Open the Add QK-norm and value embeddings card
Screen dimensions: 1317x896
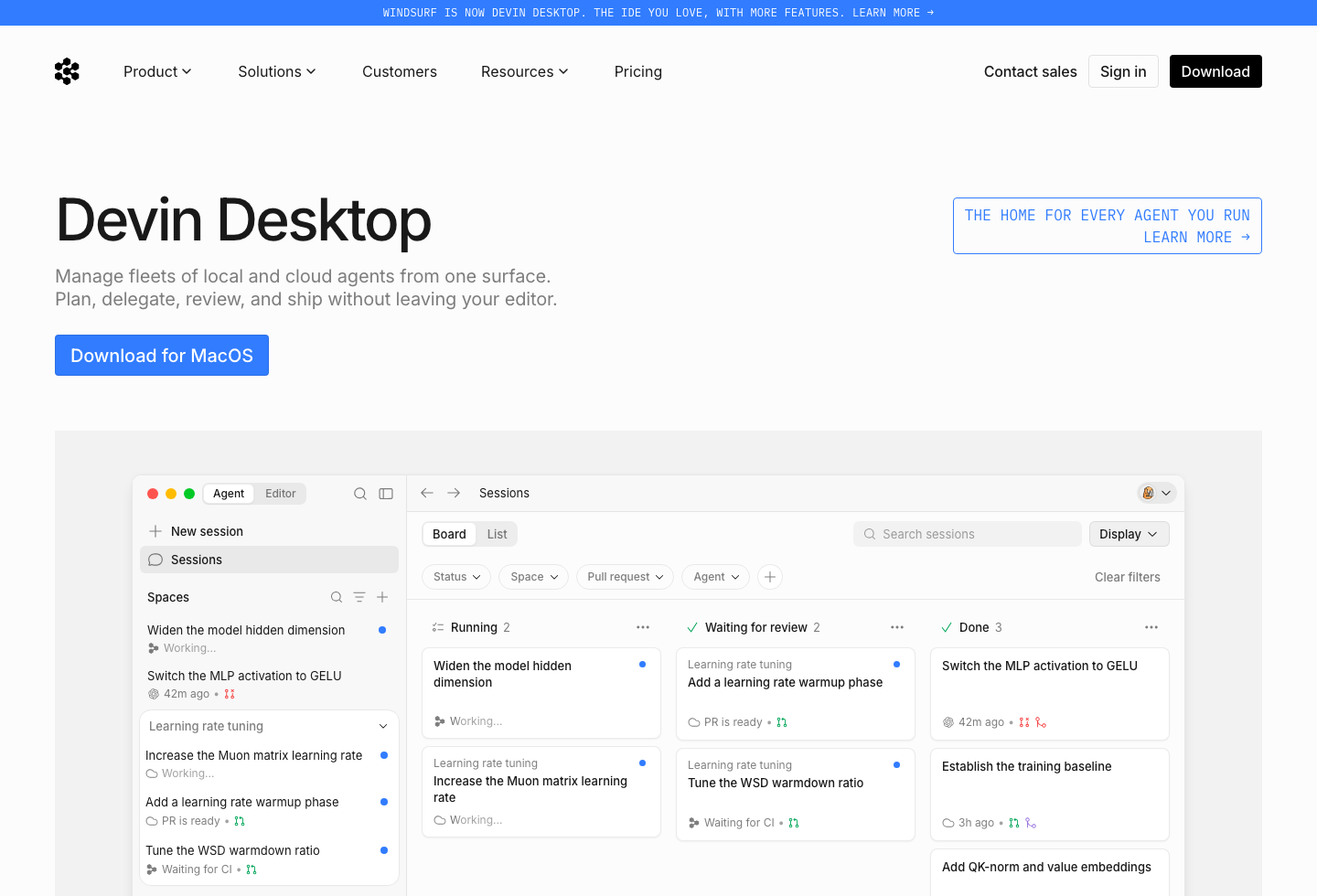tap(1050, 873)
